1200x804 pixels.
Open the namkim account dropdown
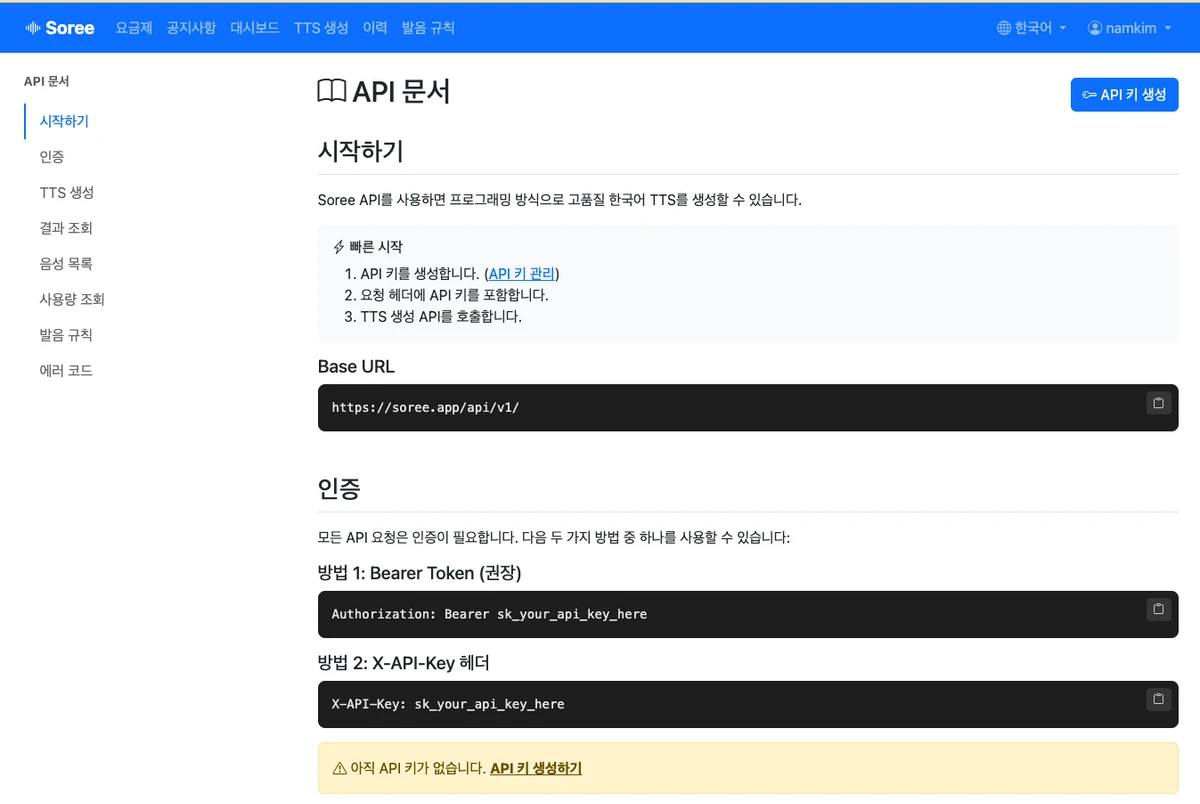[1129, 28]
